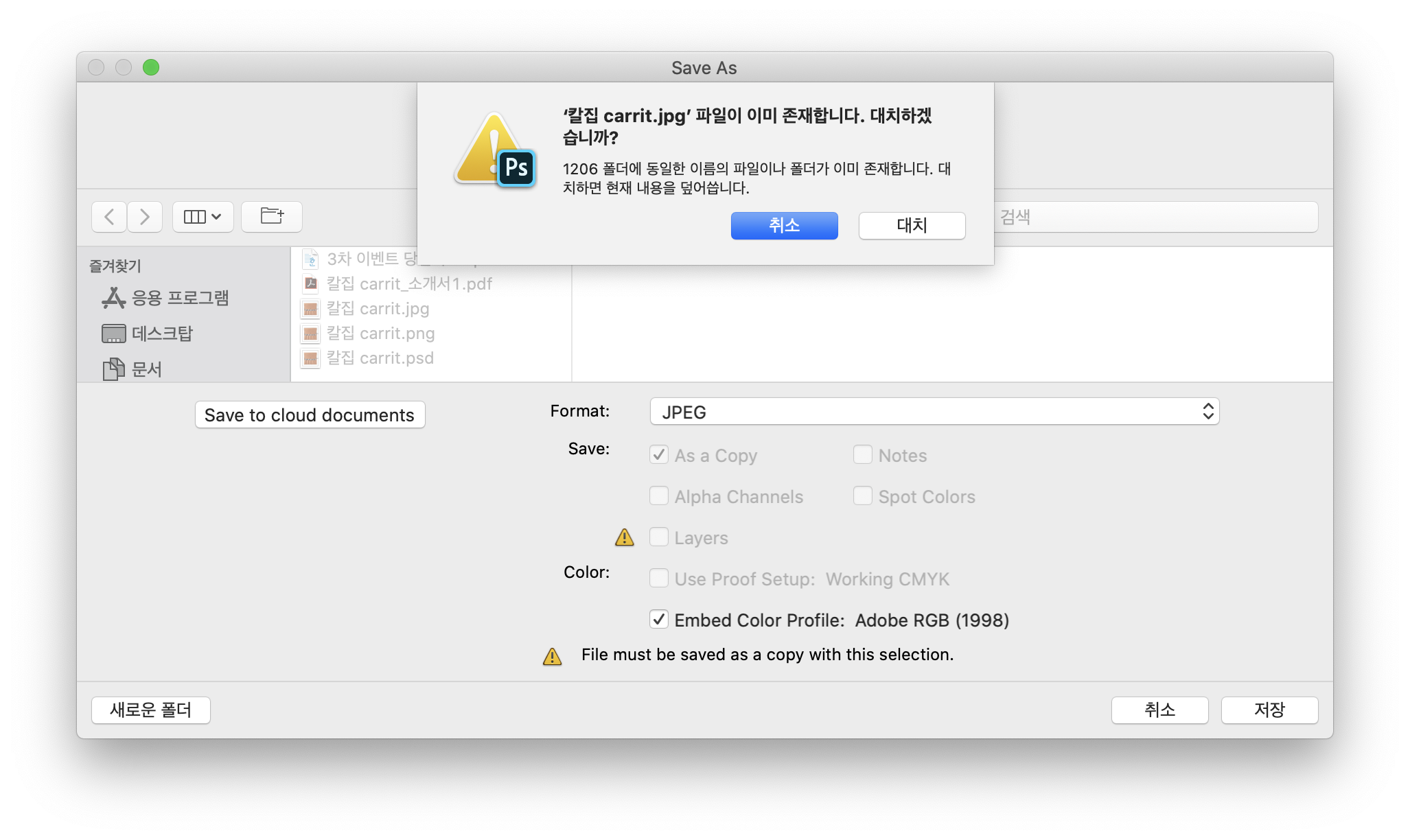Viewport: 1410px width, 840px height.
Task: Open the Format JPEG dropdown
Action: (x=934, y=412)
